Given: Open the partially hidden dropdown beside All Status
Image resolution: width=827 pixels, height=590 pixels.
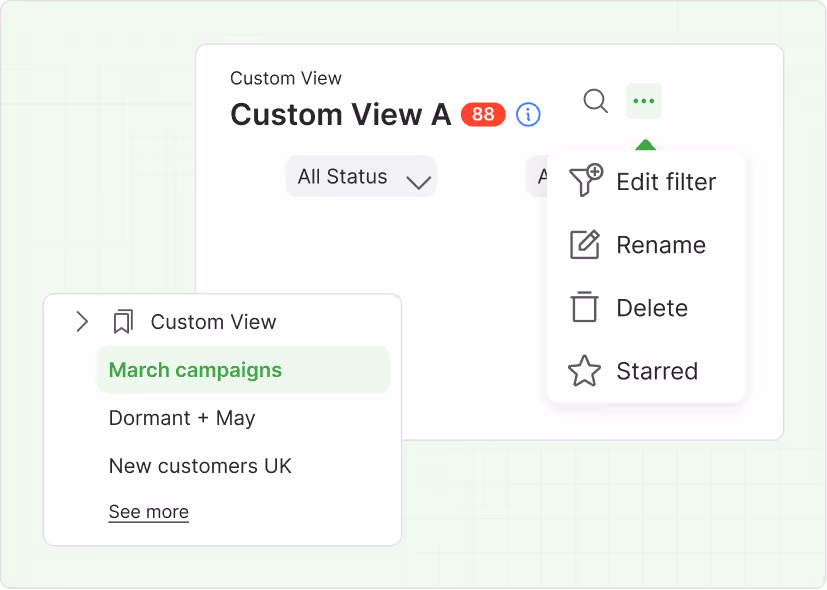Looking at the screenshot, I should click(x=537, y=177).
